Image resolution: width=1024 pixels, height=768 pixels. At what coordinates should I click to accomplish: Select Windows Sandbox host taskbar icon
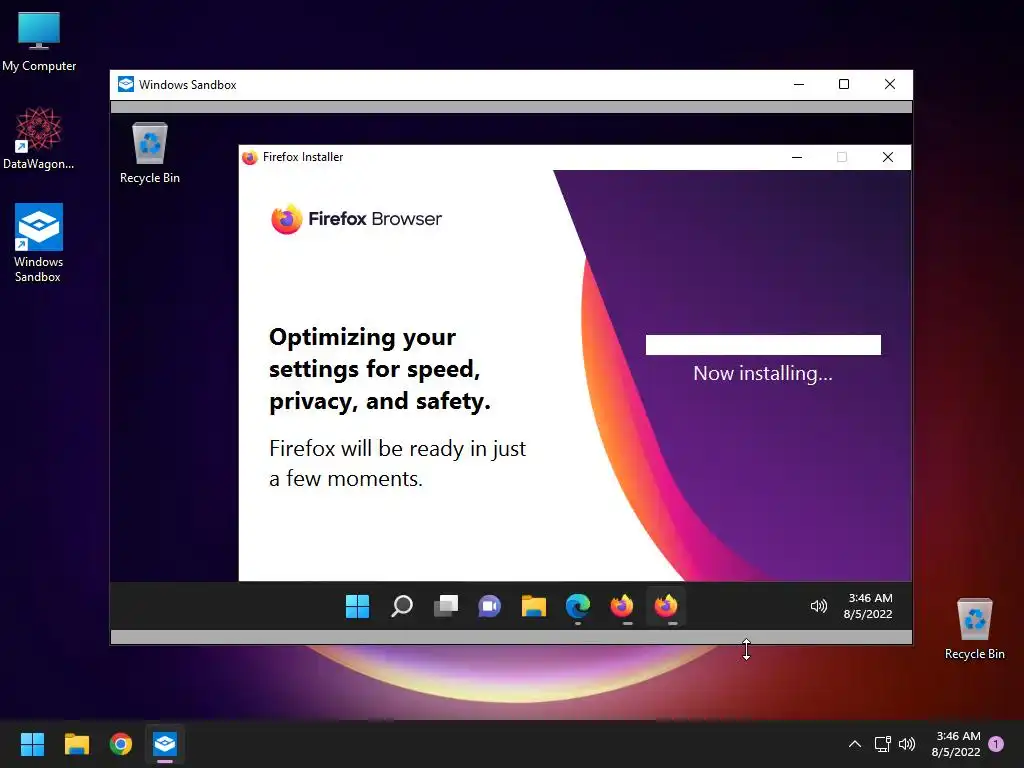[x=165, y=744]
